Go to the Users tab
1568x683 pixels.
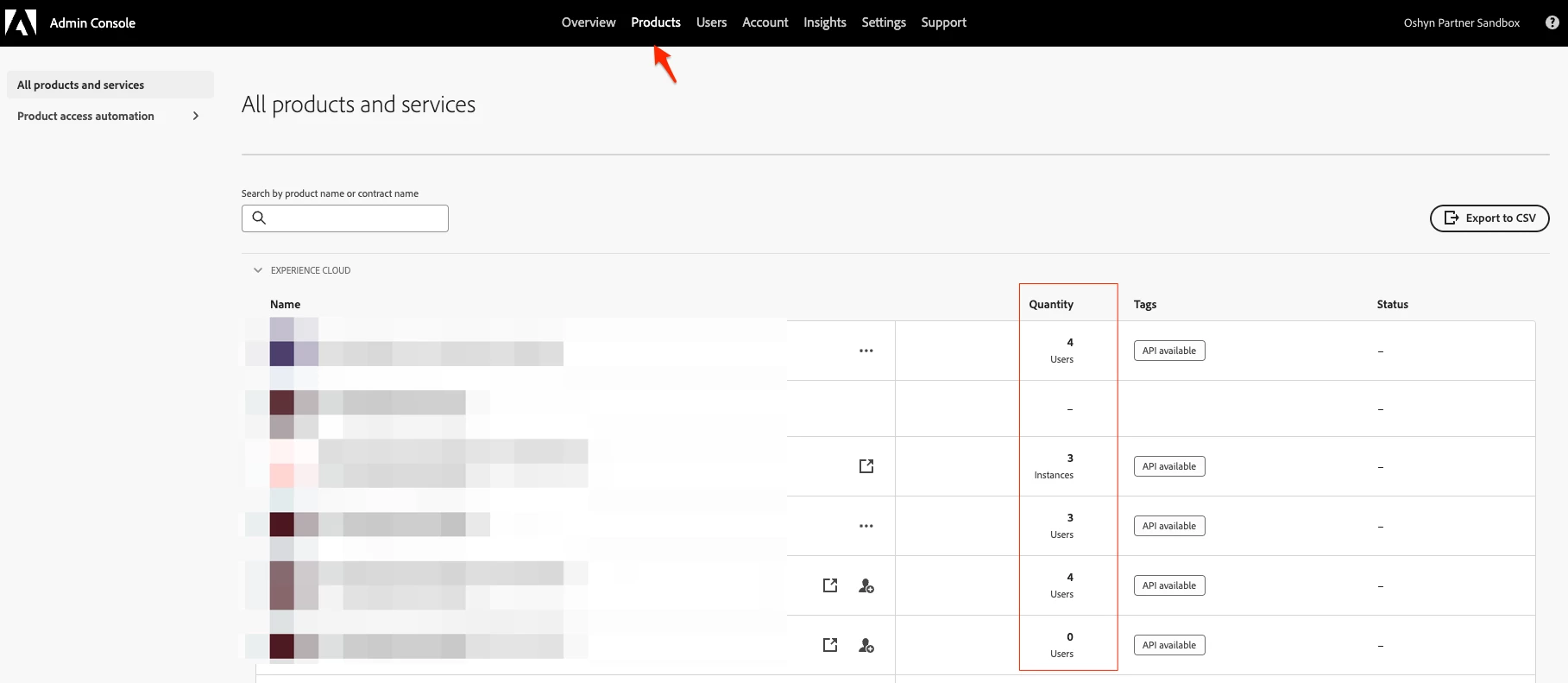click(712, 22)
